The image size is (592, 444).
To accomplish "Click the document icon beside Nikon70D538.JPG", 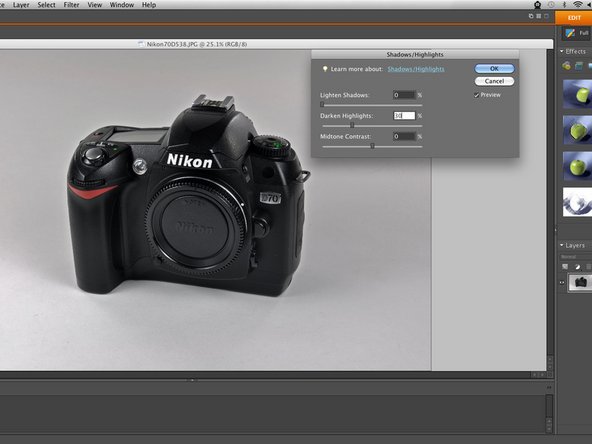I will [141, 44].
